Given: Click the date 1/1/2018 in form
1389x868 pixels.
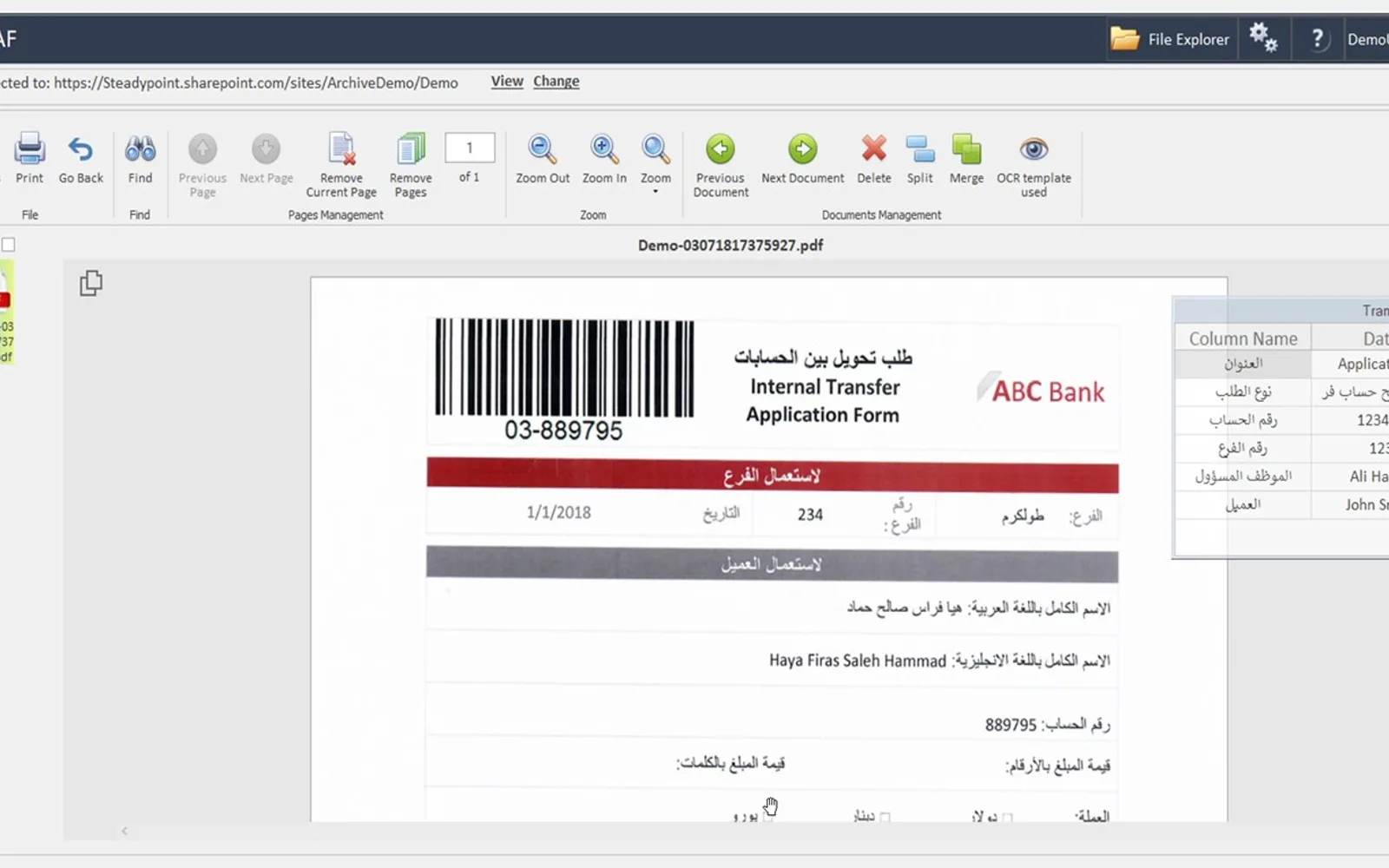Looking at the screenshot, I should [558, 513].
